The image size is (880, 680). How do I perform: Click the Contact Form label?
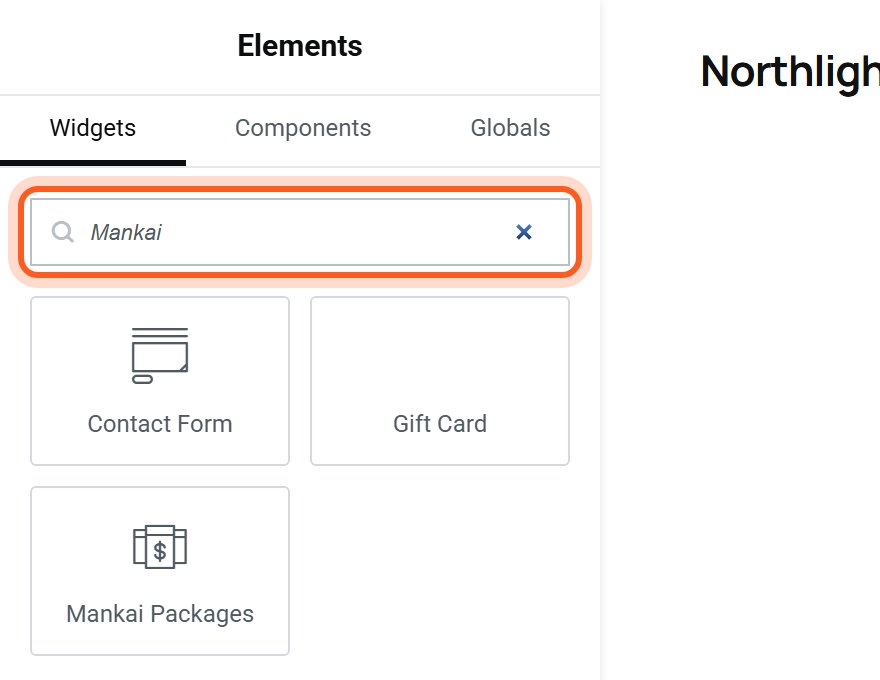pyautogui.click(x=160, y=424)
